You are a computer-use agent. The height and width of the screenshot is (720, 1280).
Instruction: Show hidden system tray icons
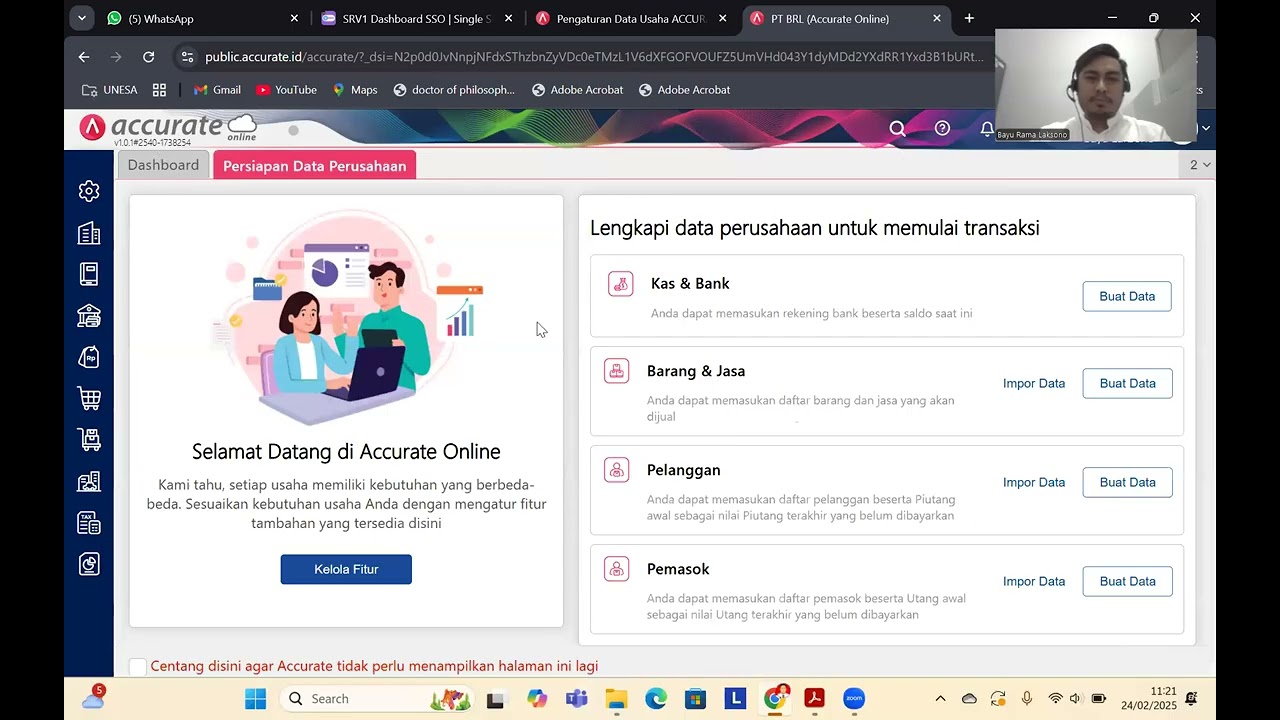(940, 699)
